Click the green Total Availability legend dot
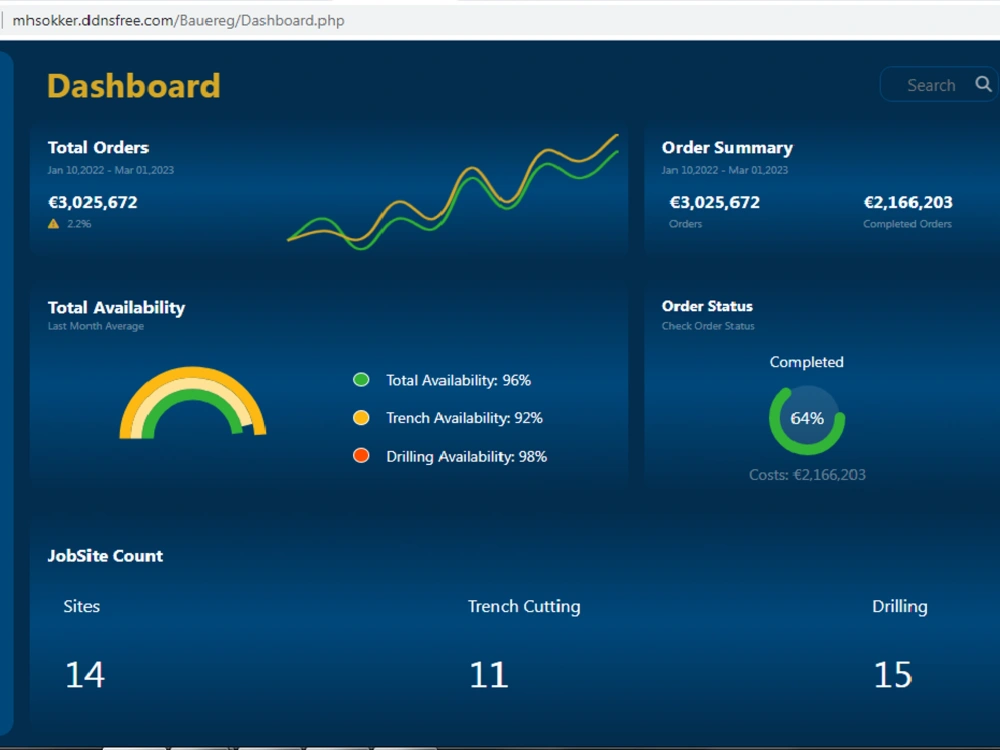The width and height of the screenshot is (1000, 750). pyautogui.click(x=361, y=379)
